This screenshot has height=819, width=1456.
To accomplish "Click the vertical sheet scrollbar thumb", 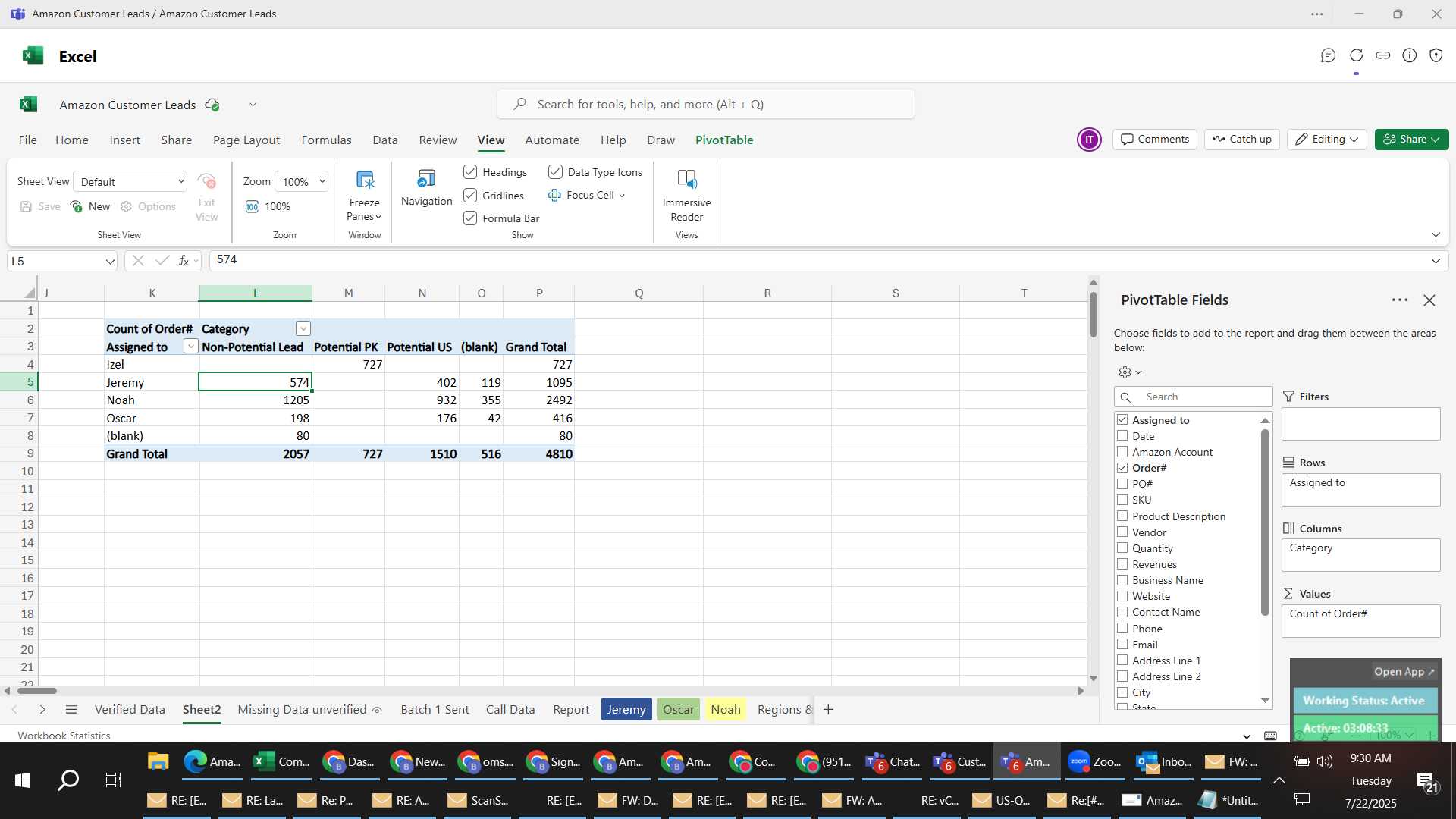I will [1094, 315].
